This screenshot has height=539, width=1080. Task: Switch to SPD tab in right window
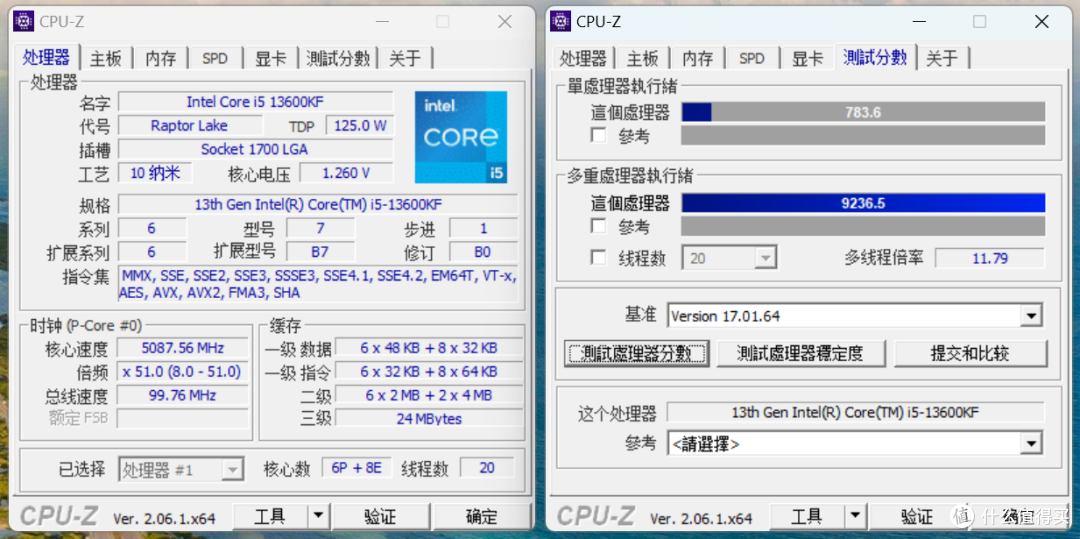tap(751, 59)
